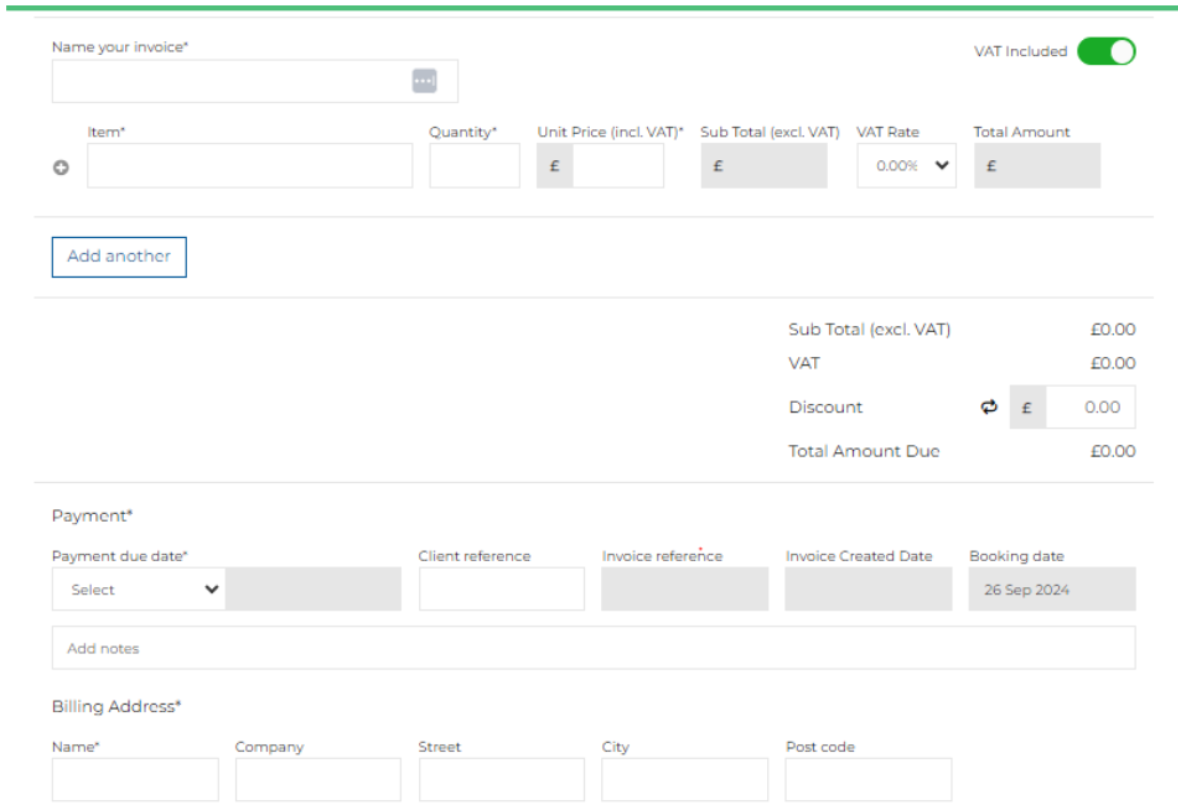Image resolution: width=1178 pixels, height=812 pixels.
Task: Click the discount type swap arrows icon
Action: click(989, 407)
